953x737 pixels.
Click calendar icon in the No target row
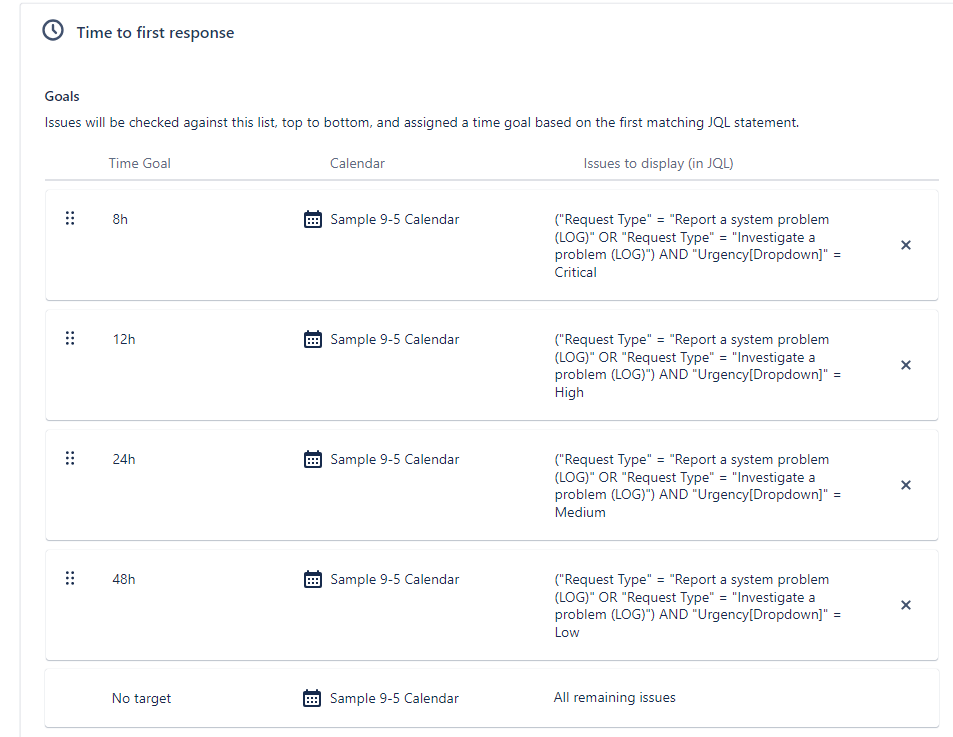(313, 698)
